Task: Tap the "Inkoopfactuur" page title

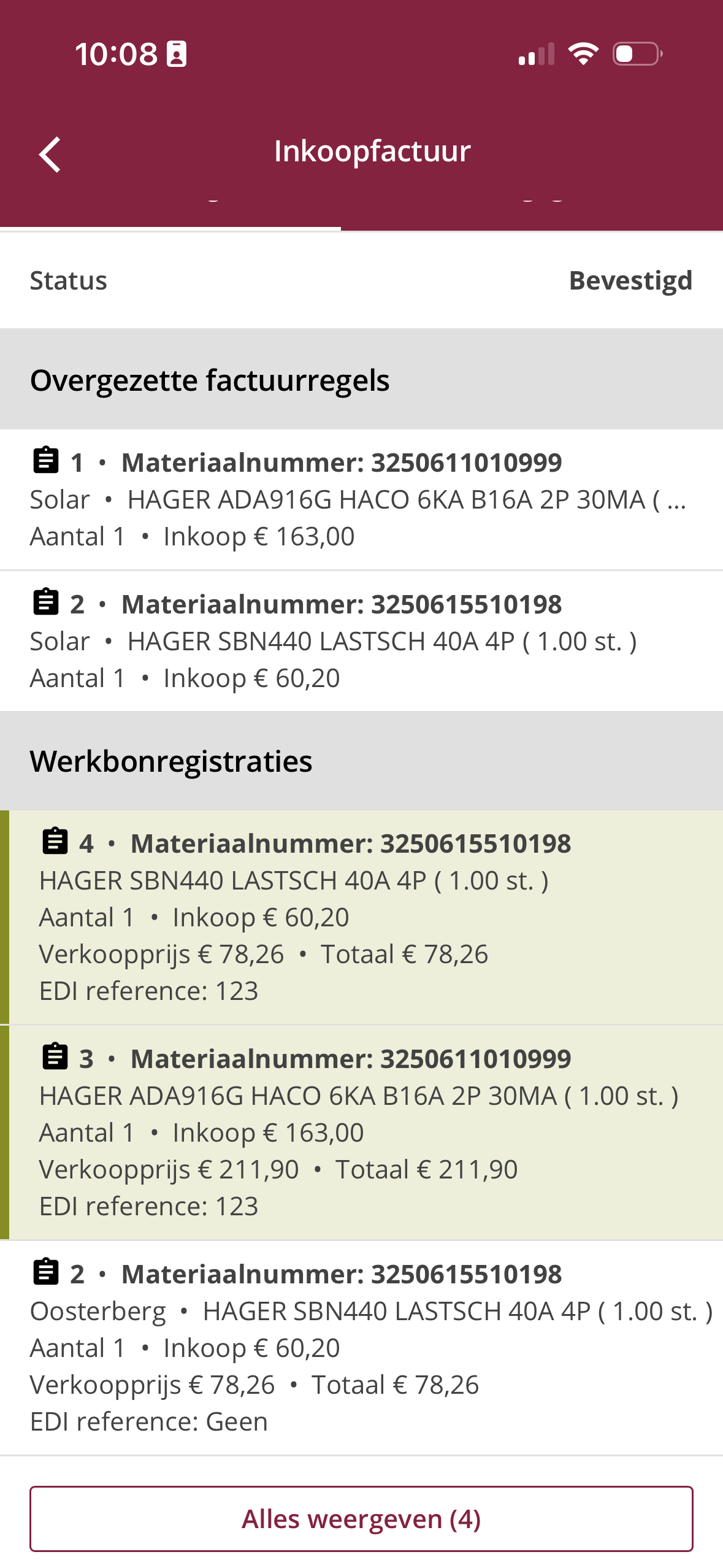Action: [372, 151]
